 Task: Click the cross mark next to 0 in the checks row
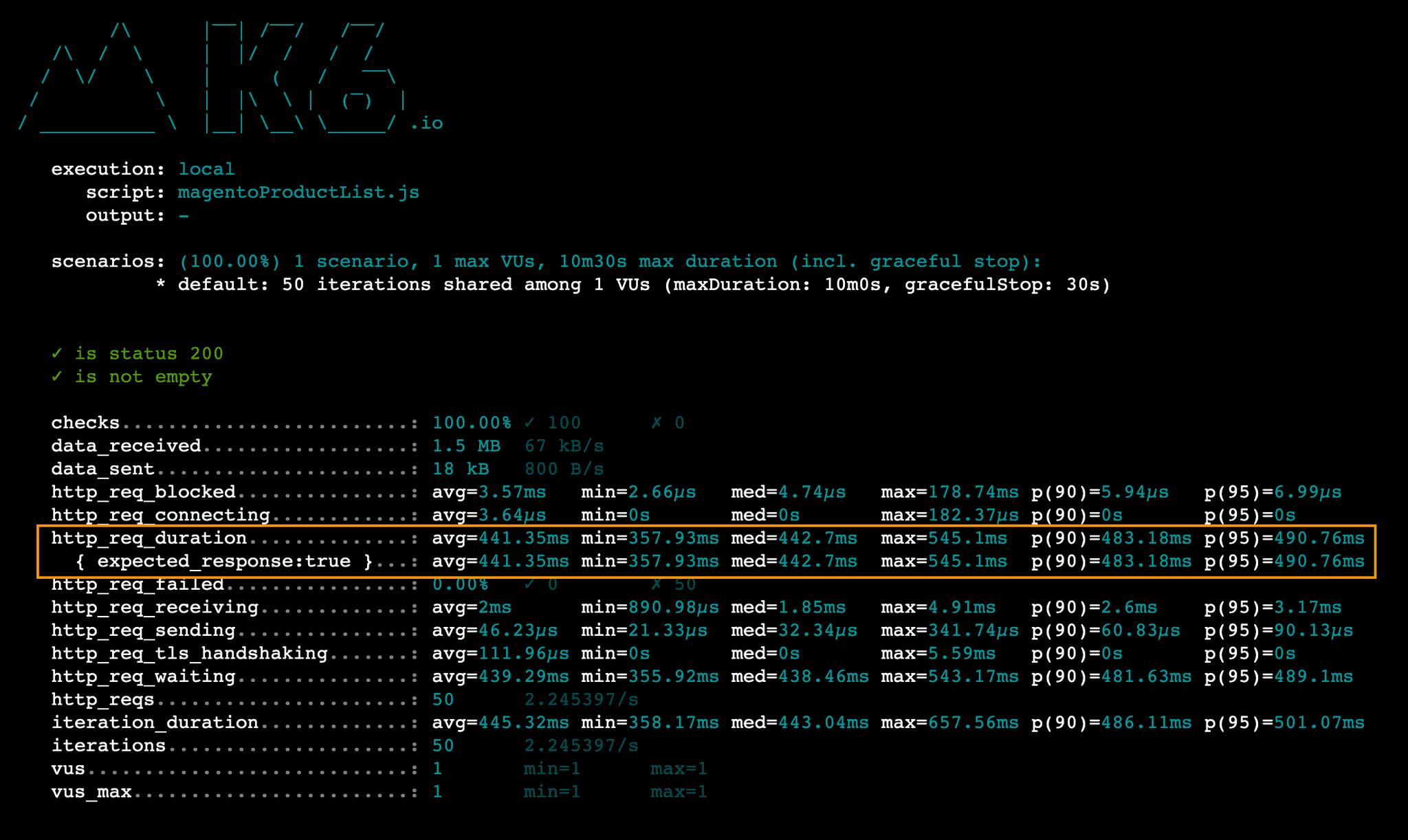point(657,423)
